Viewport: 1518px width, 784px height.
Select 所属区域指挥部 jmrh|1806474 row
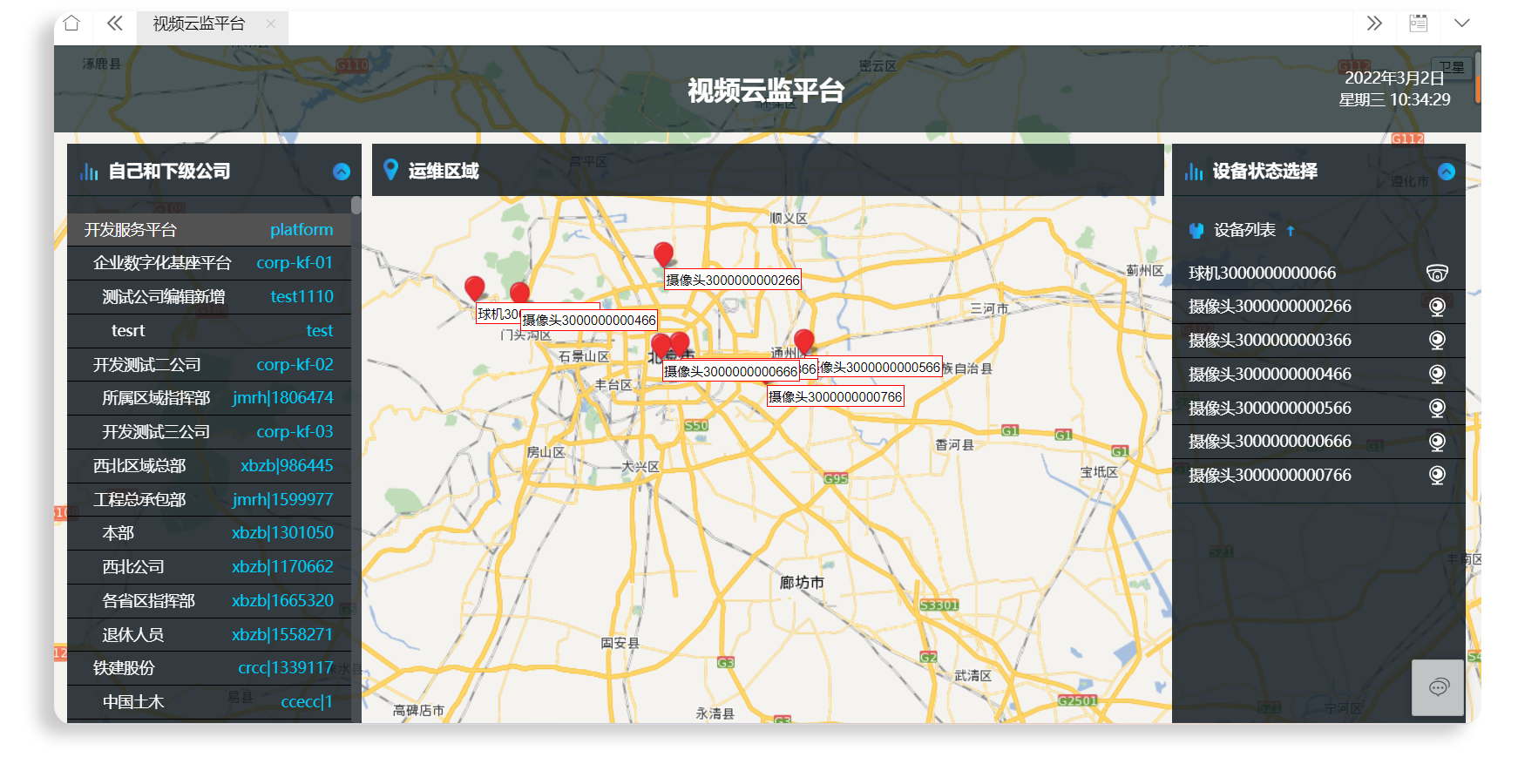coord(209,398)
